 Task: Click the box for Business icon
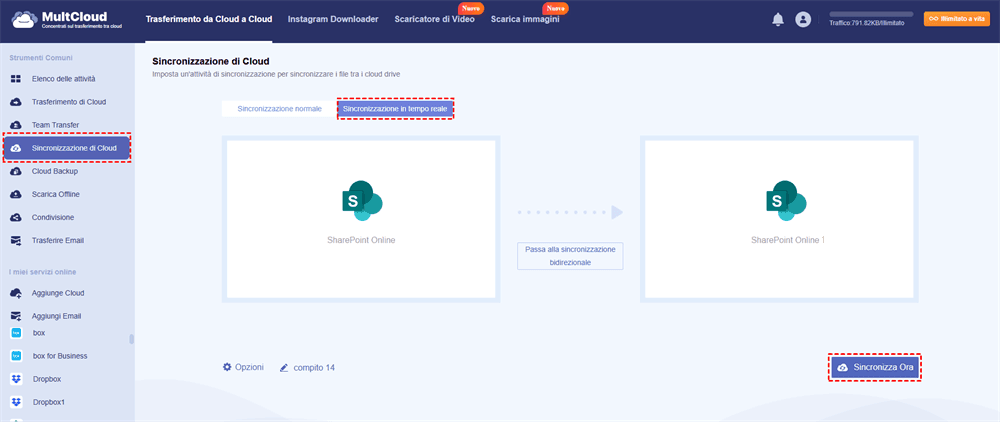click(17, 356)
